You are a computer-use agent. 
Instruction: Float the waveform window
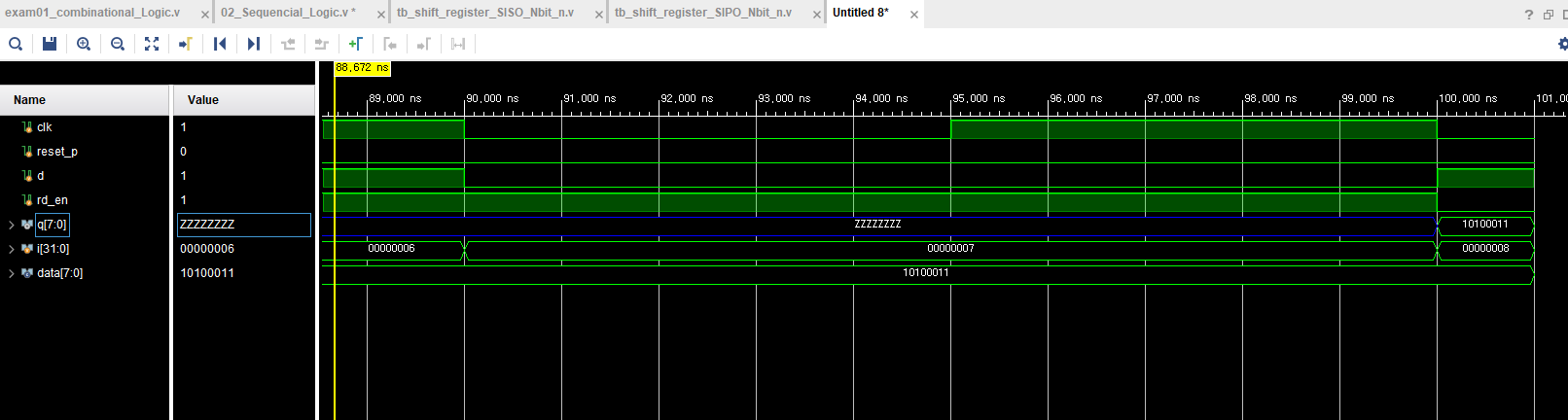[1549, 15]
